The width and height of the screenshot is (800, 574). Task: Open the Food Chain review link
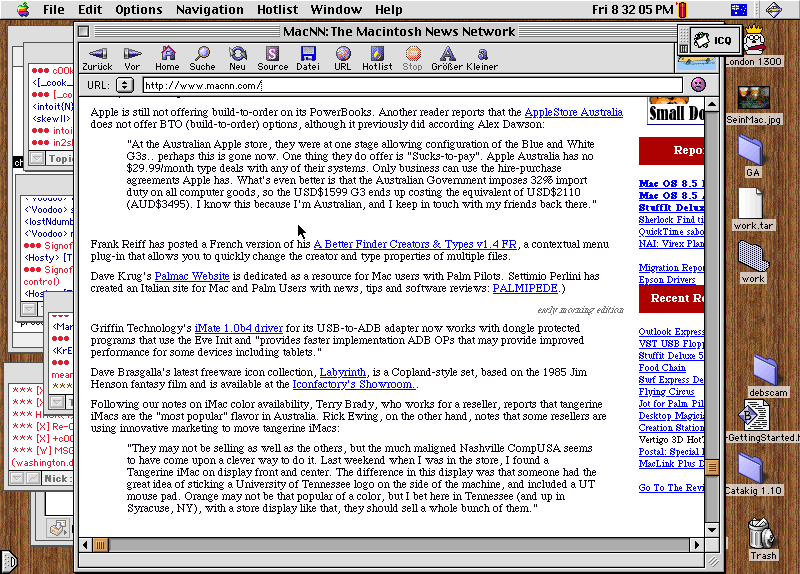pyautogui.click(x=662, y=368)
